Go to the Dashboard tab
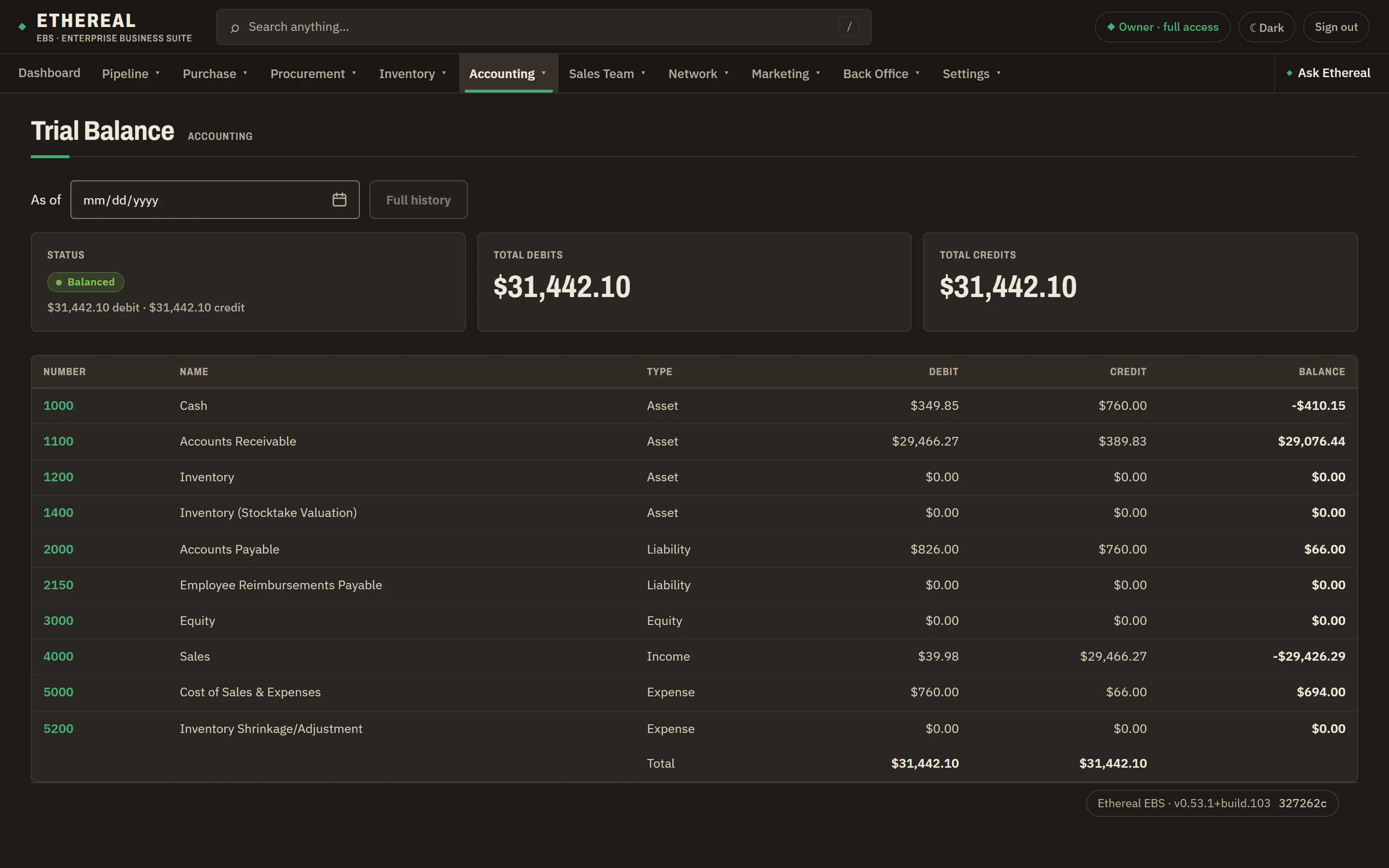Viewport: 1389px width, 868px height. (49, 73)
